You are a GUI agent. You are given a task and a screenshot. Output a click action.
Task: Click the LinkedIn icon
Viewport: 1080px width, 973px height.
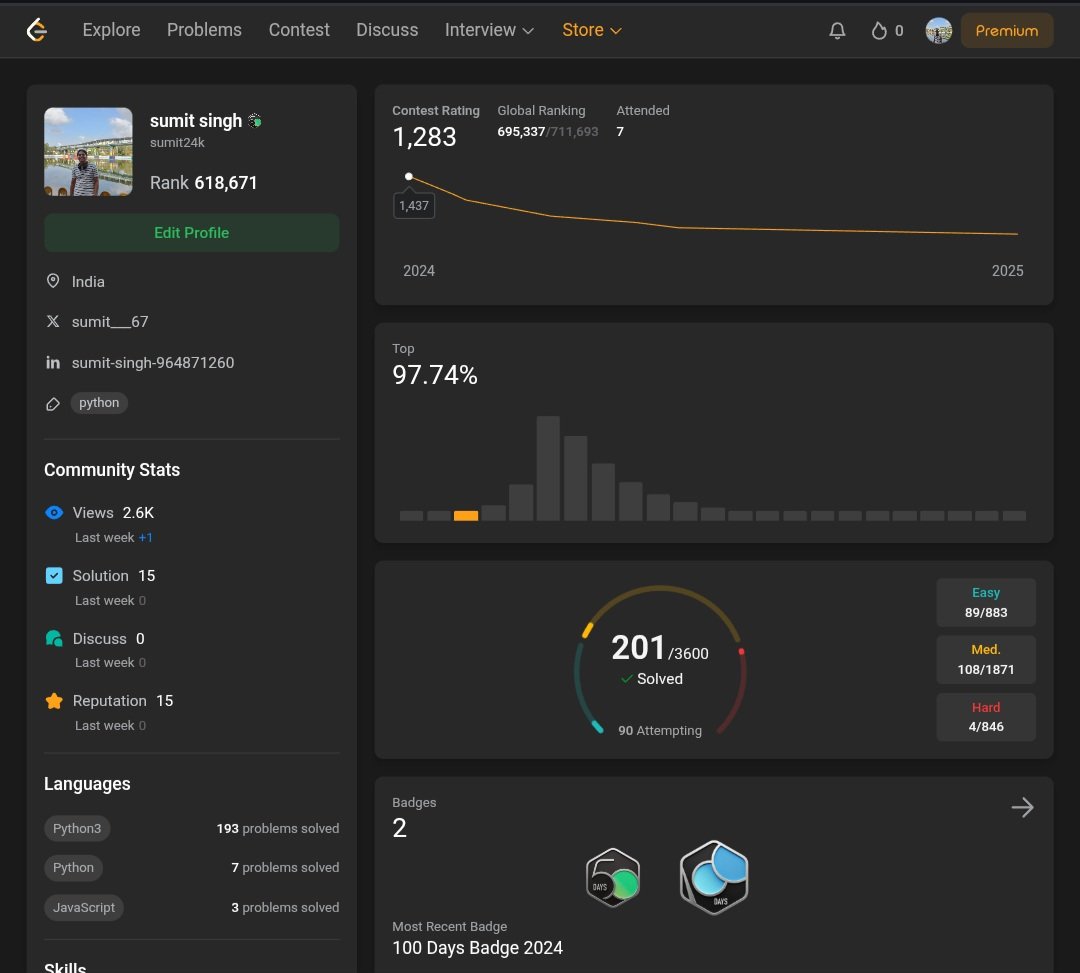pyautogui.click(x=53, y=362)
